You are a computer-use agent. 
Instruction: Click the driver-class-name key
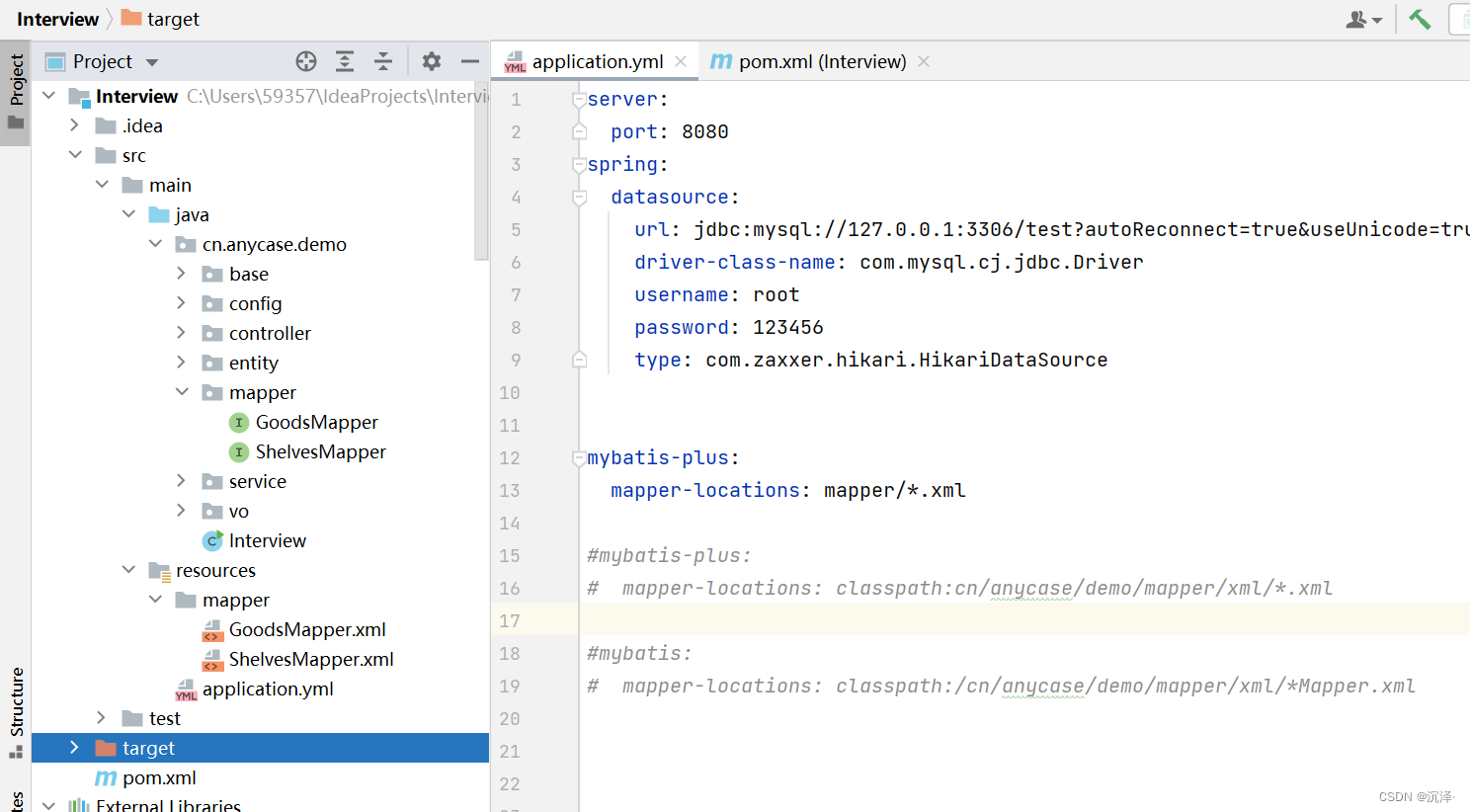735,262
